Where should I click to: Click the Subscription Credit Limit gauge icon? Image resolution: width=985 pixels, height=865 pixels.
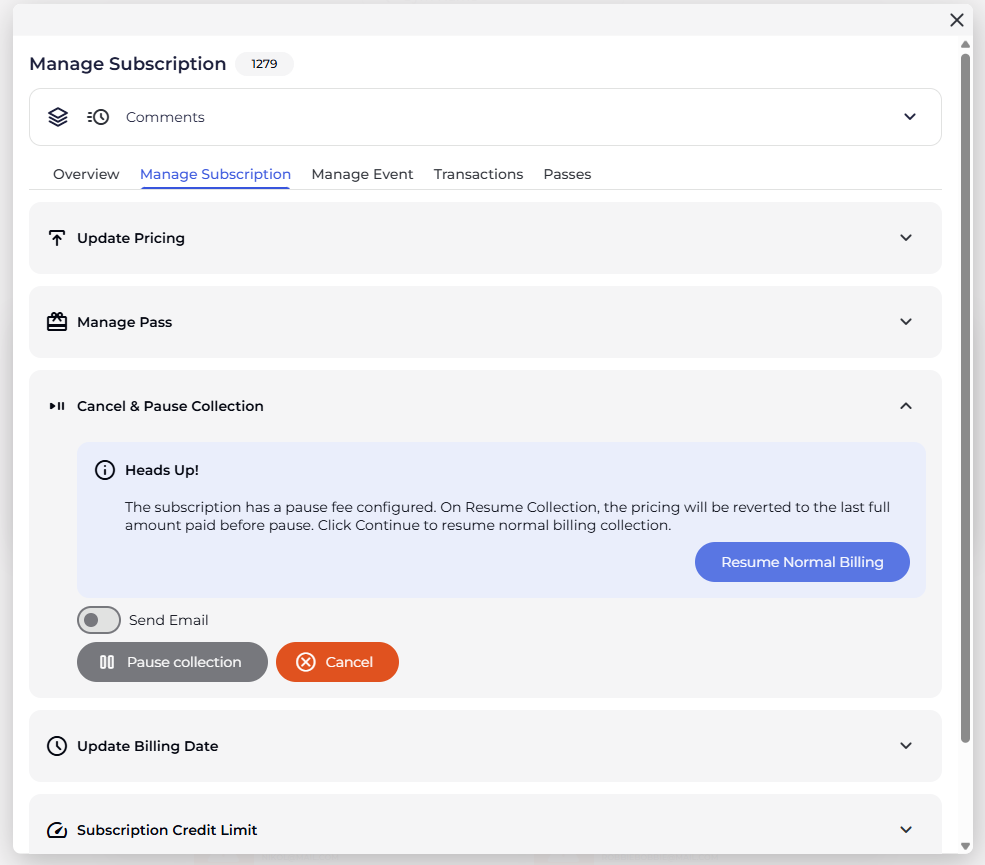(x=57, y=830)
